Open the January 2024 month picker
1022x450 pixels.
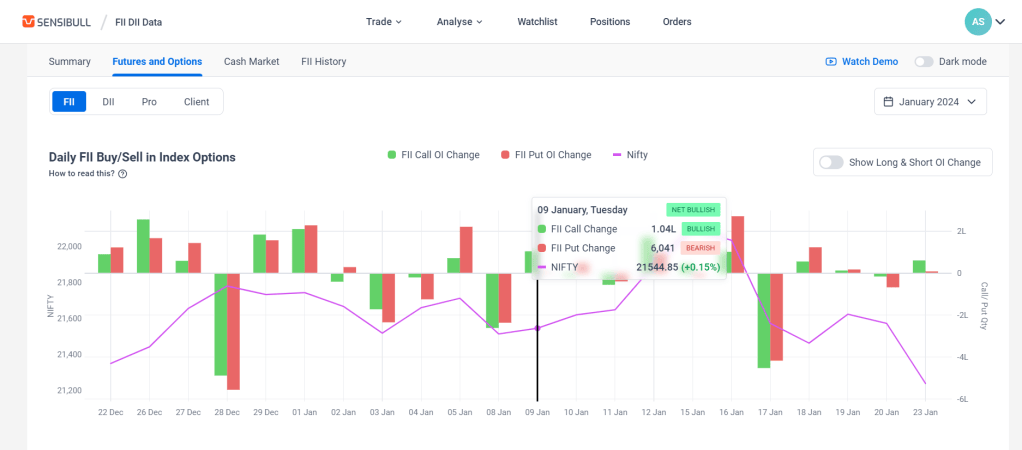click(930, 102)
